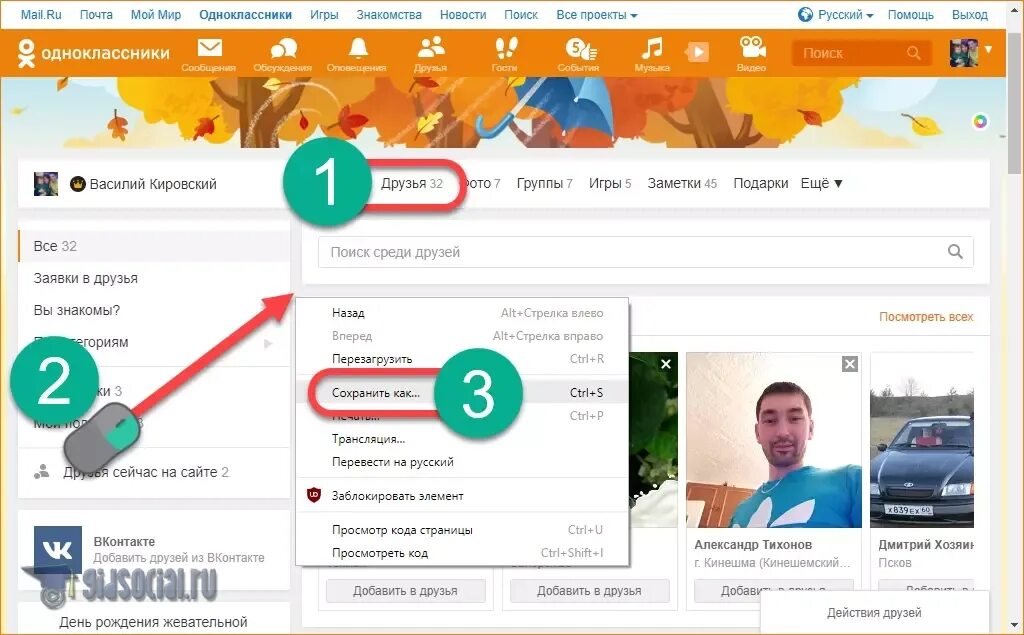The height and width of the screenshot is (635, 1024).
Task: Expand the categories submenu arrow in sidebar
Action: 268,343
